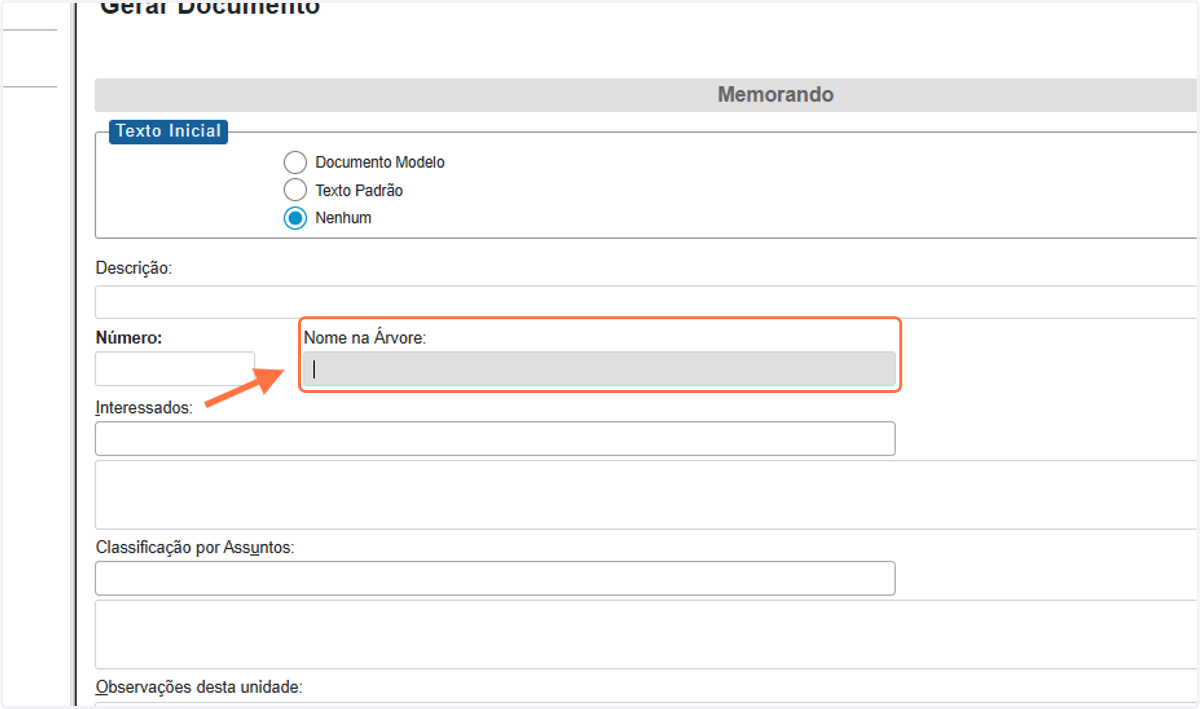Select the Interessados list box
Viewport: 1200px width, 709px height.
[x=647, y=494]
